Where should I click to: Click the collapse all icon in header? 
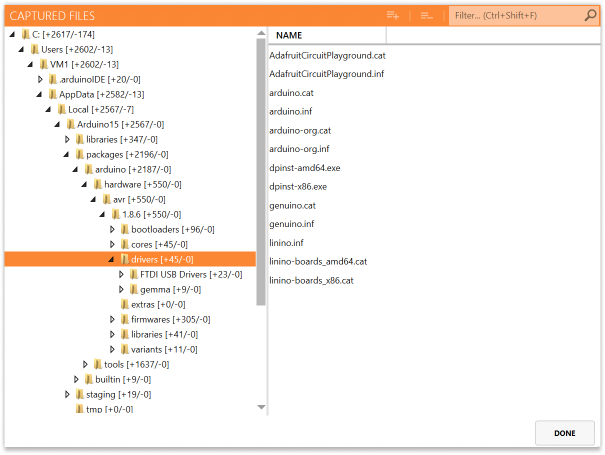click(426, 15)
